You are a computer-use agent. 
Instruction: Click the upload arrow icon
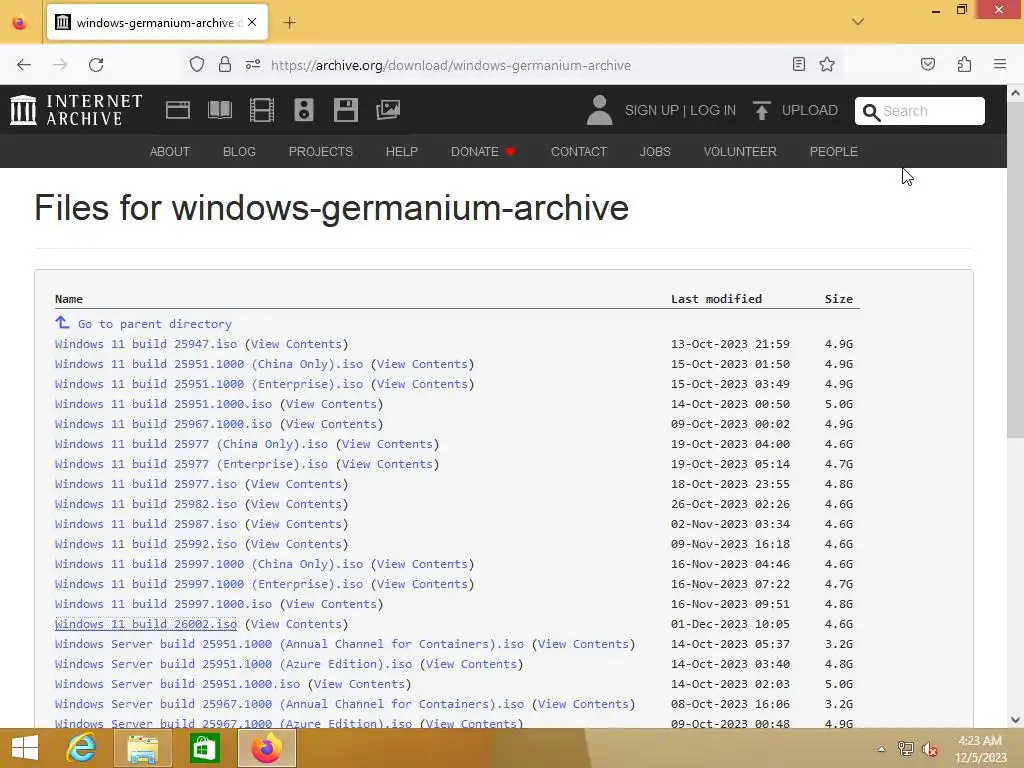761,110
